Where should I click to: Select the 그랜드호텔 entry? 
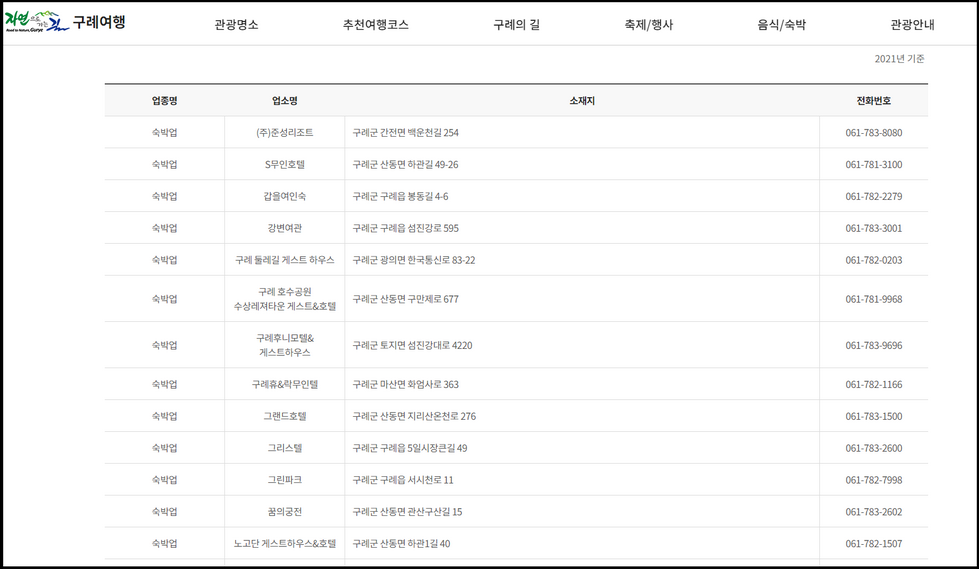pyautogui.click(x=285, y=416)
